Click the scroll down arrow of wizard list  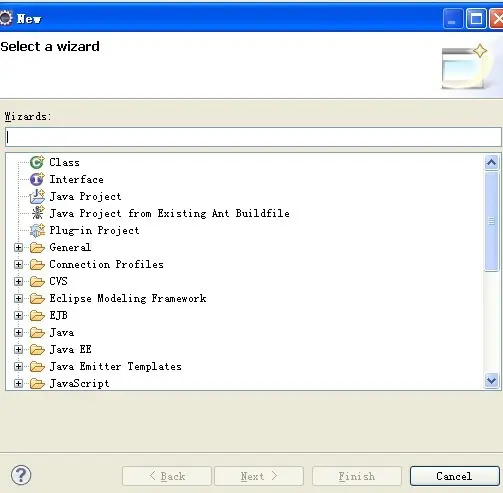pyautogui.click(x=492, y=380)
